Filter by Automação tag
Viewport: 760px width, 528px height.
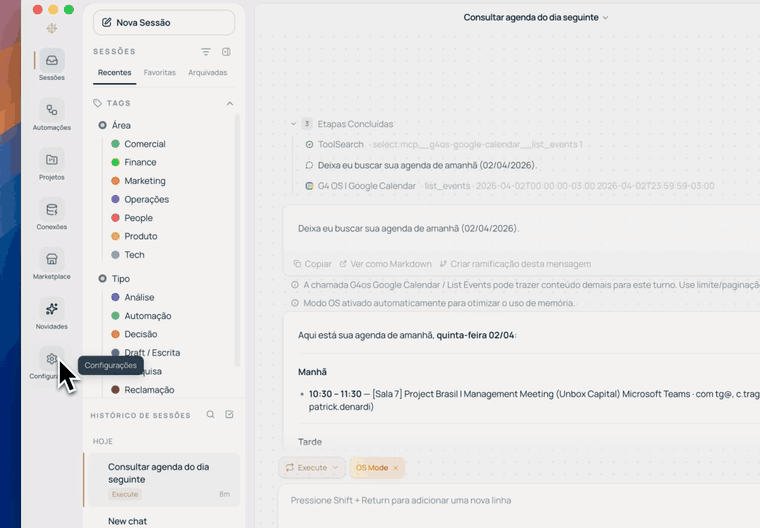pyautogui.click(x=142, y=316)
